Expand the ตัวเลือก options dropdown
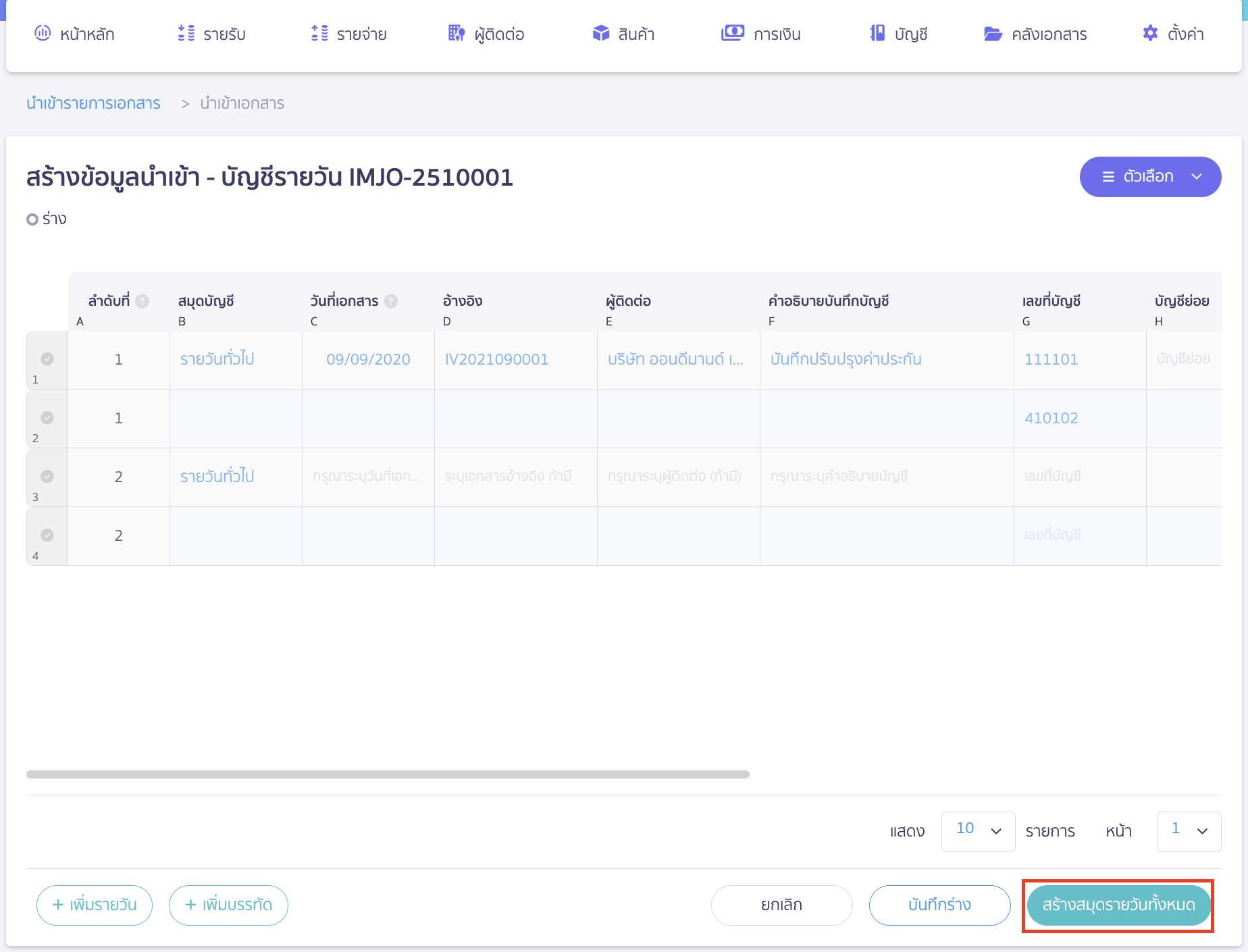Screen dimensions: 1248x952 [1150, 177]
